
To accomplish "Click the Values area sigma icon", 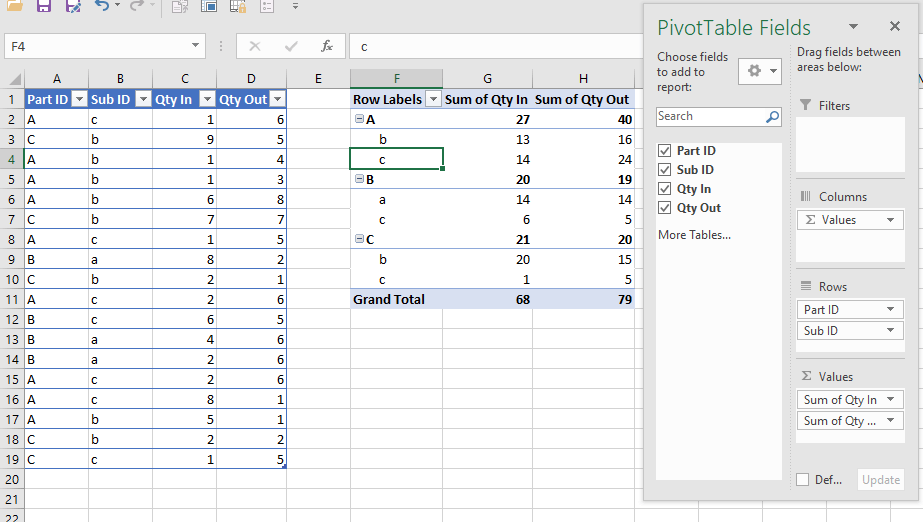I will 806,376.
